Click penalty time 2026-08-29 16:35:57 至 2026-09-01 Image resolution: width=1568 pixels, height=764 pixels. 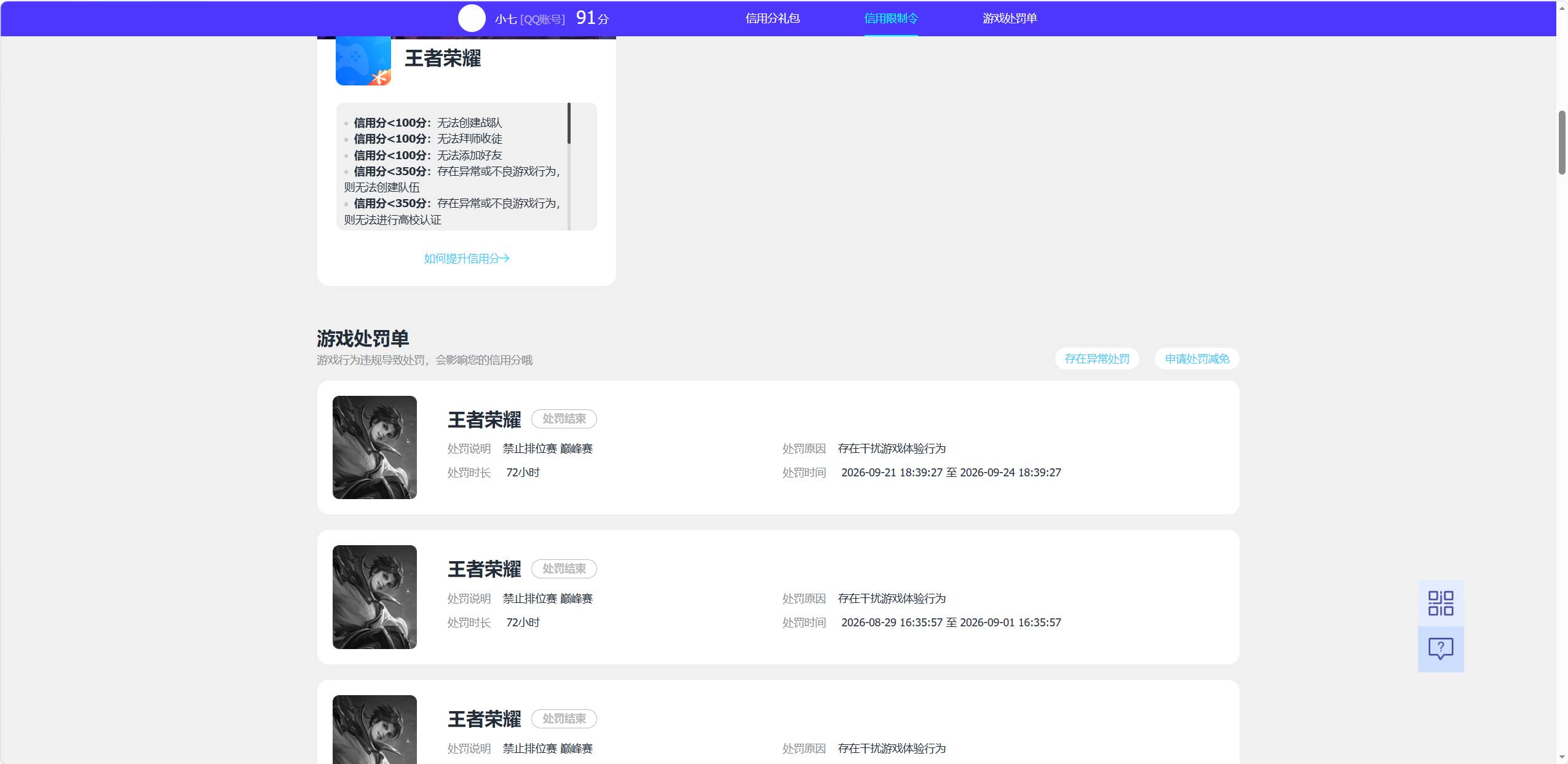coord(951,623)
